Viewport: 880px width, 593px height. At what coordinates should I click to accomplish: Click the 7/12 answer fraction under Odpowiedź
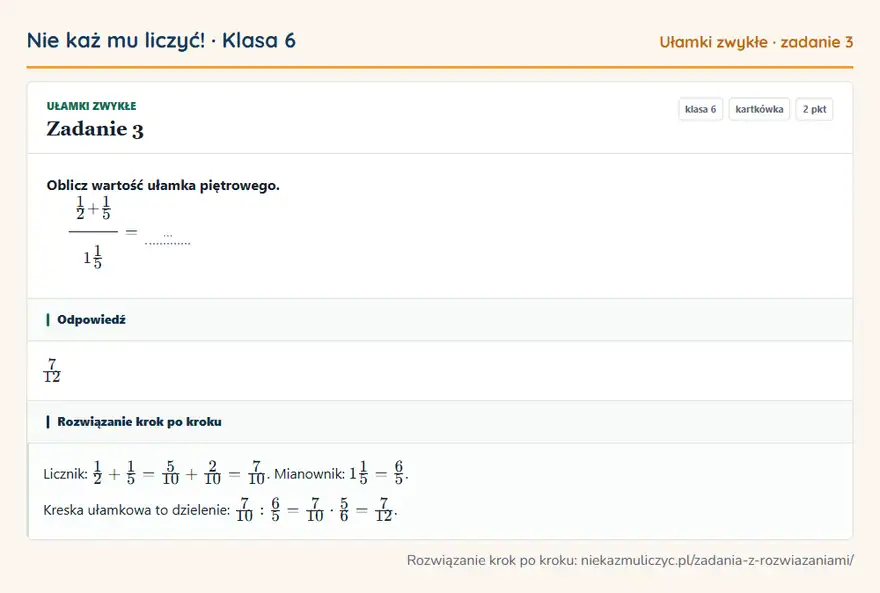pos(52,371)
